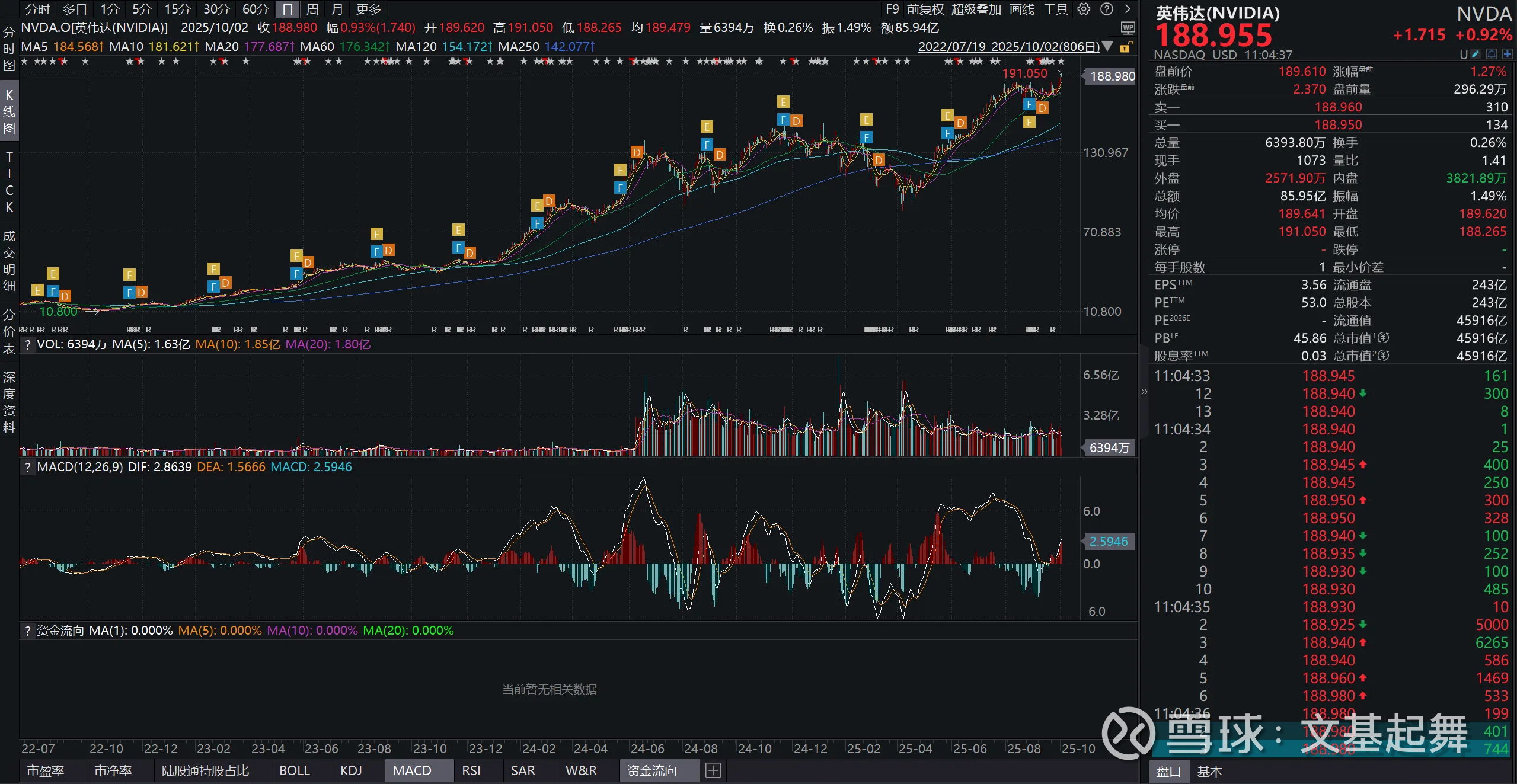Expand the 更多 period options
Viewport: 1517px width, 784px height.
(369, 9)
